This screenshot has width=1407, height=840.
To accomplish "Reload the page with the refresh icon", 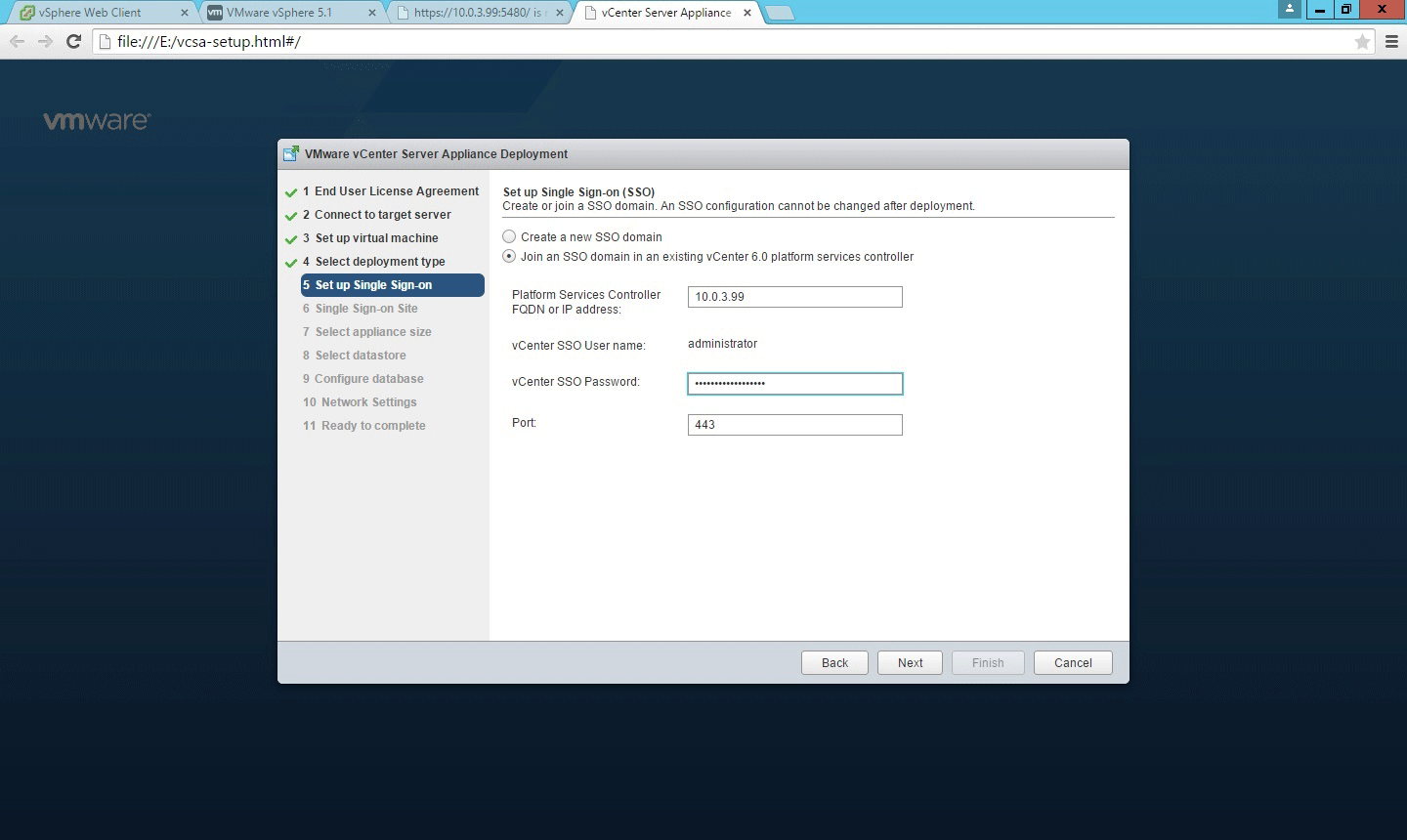I will click(x=73, y=41).
